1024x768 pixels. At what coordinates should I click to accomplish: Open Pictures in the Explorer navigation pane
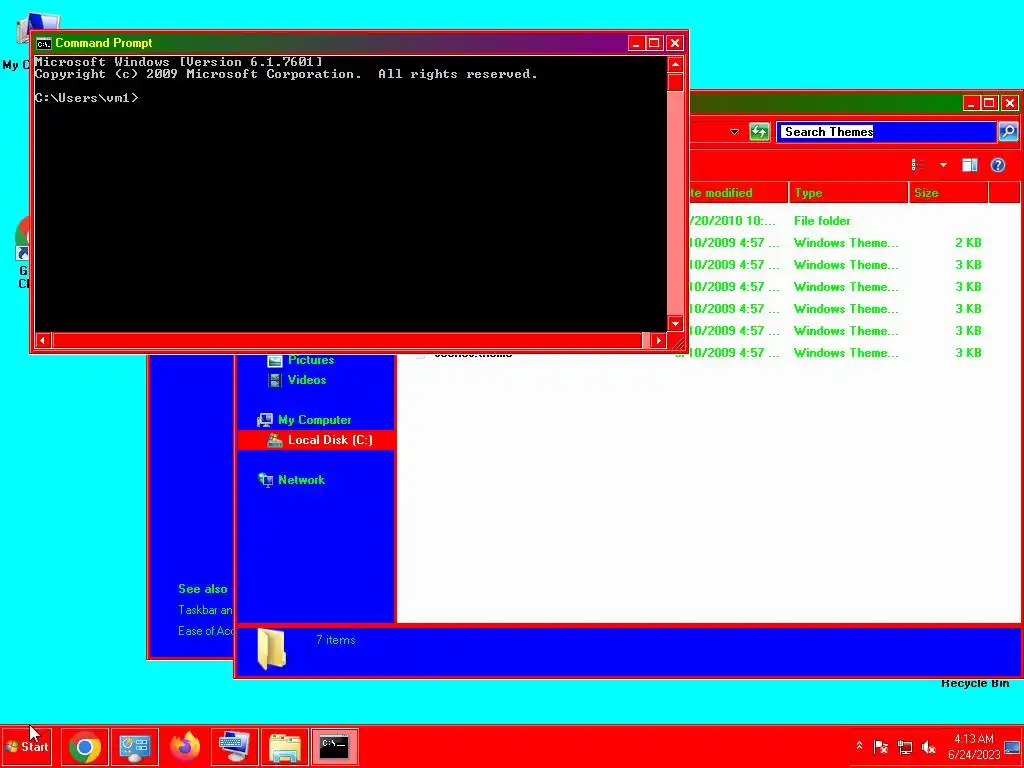(x=311, y=360)
